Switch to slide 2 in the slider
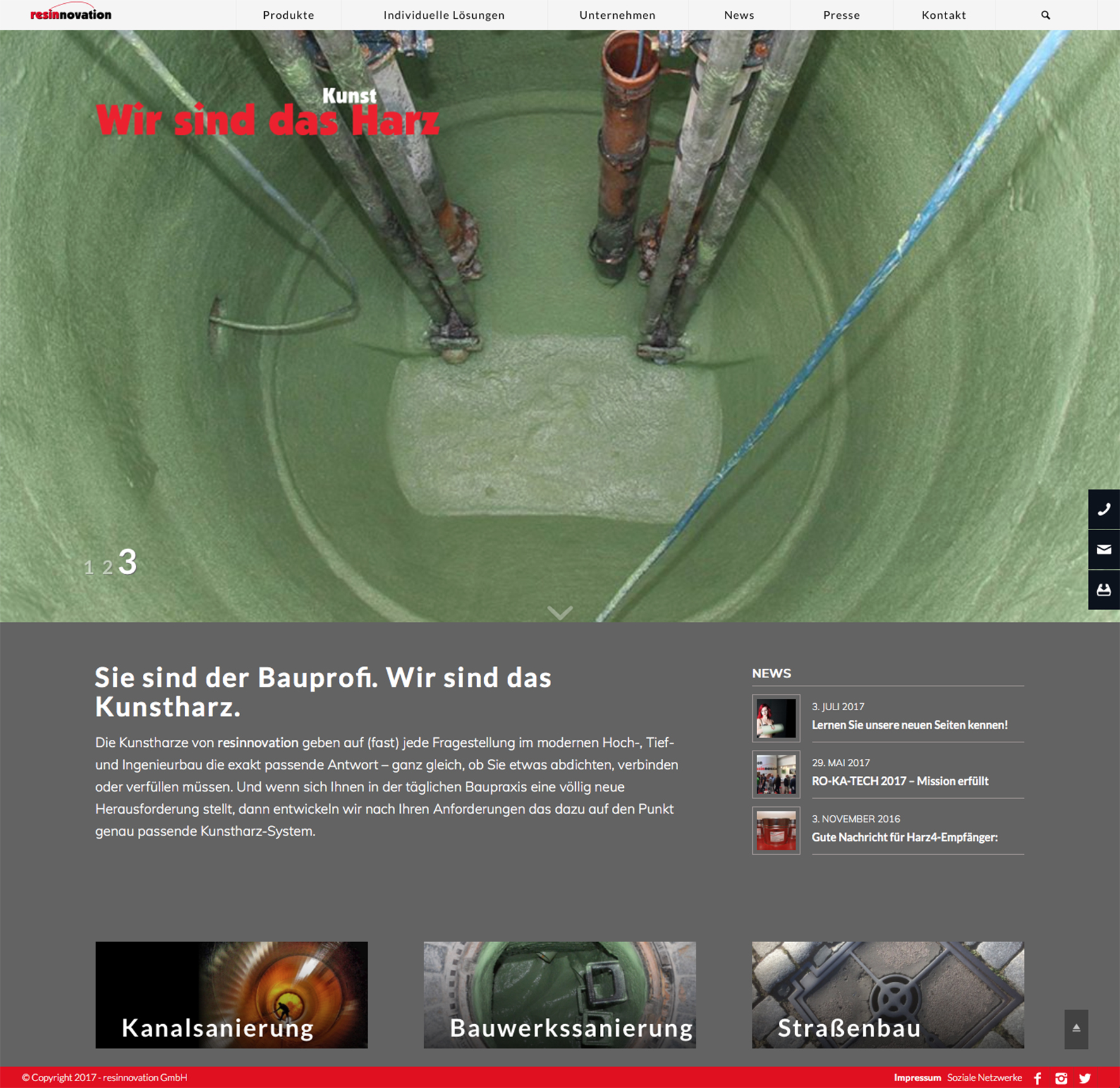Viewport: 1120px width, 1088px height. (107, 567)
